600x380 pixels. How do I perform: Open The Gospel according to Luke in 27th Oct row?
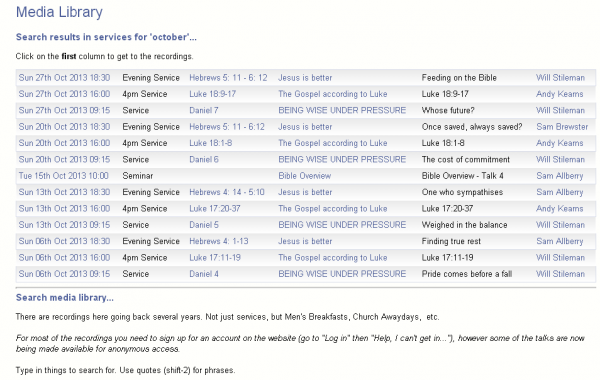(333, 94)
